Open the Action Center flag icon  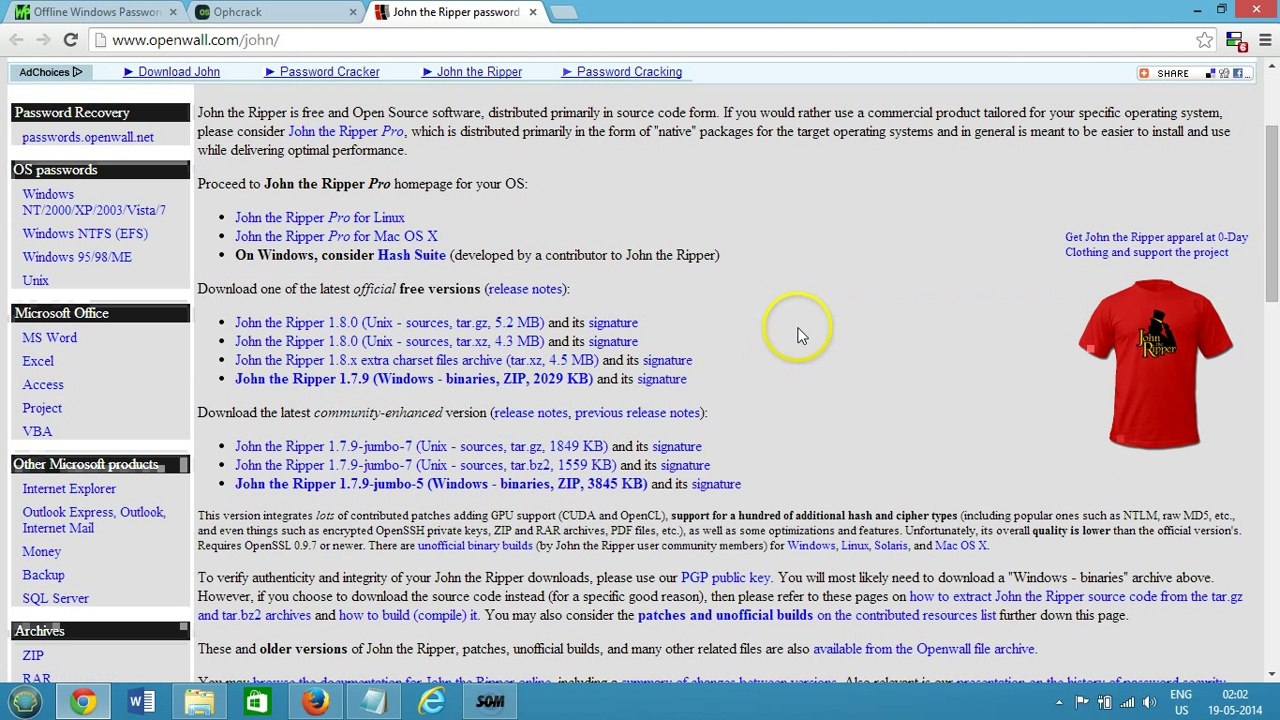point(1081,702)
